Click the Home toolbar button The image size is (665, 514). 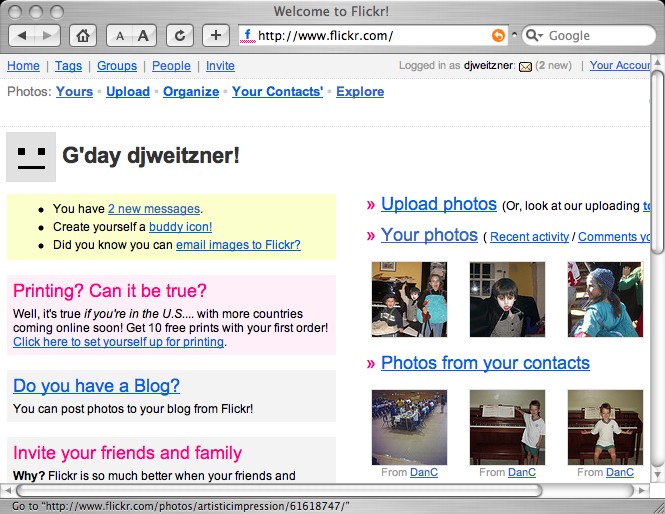[x=84, y=35]
